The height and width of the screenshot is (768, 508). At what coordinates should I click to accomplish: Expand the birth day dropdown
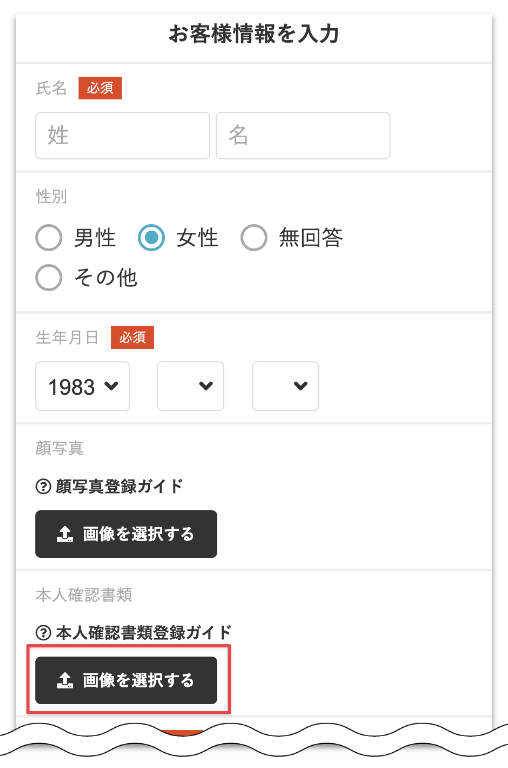(286, 386)
